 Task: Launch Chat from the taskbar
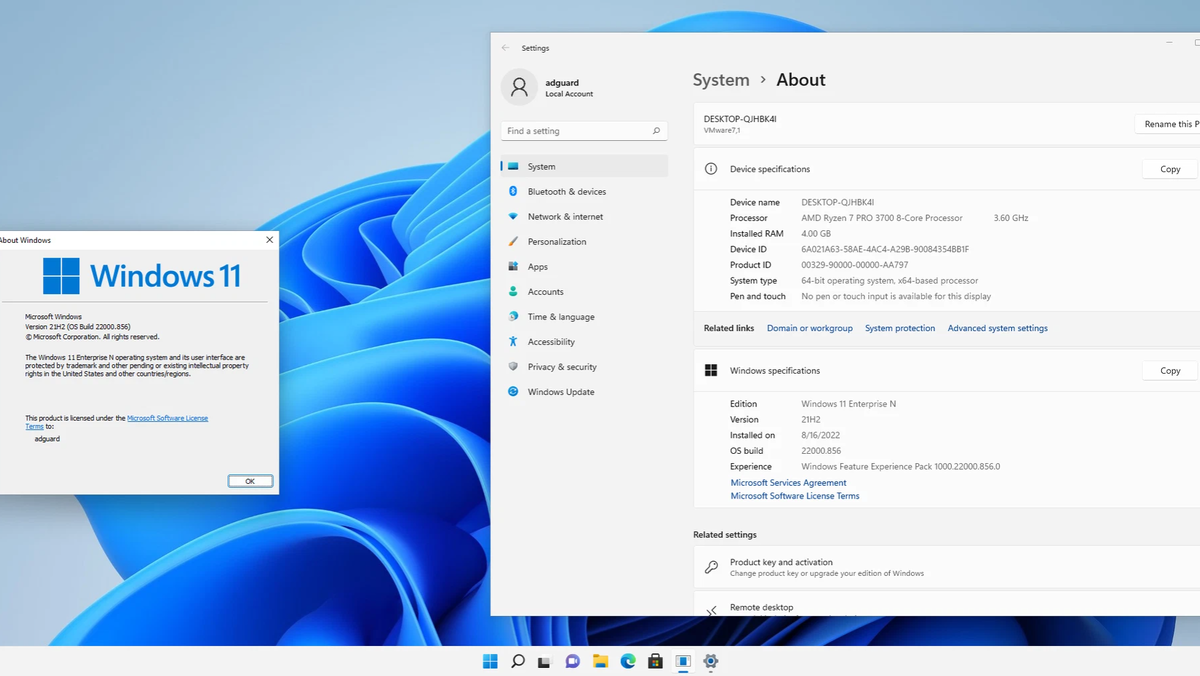coord(573,661)
